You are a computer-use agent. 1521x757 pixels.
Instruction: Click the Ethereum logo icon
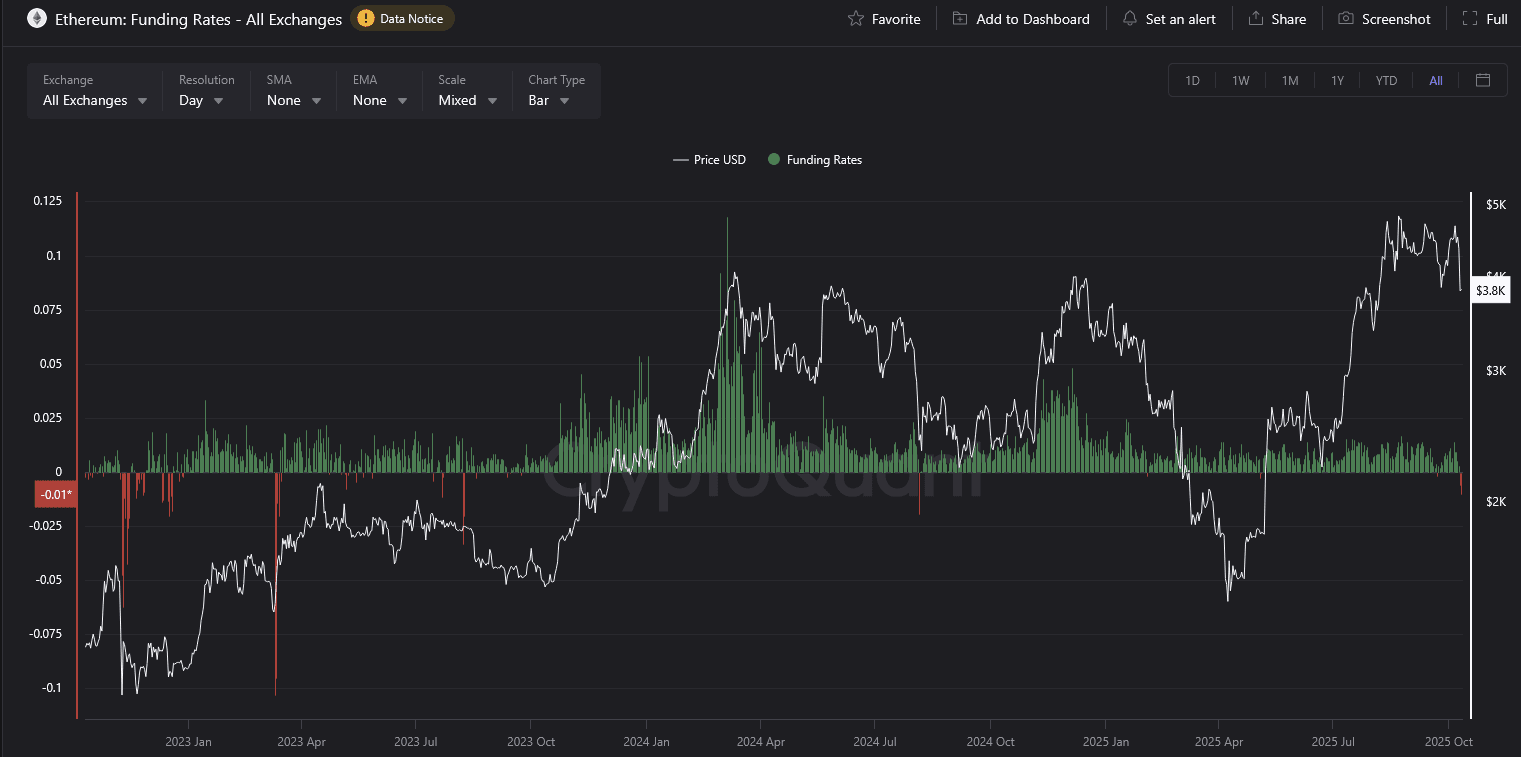point(37,19)
